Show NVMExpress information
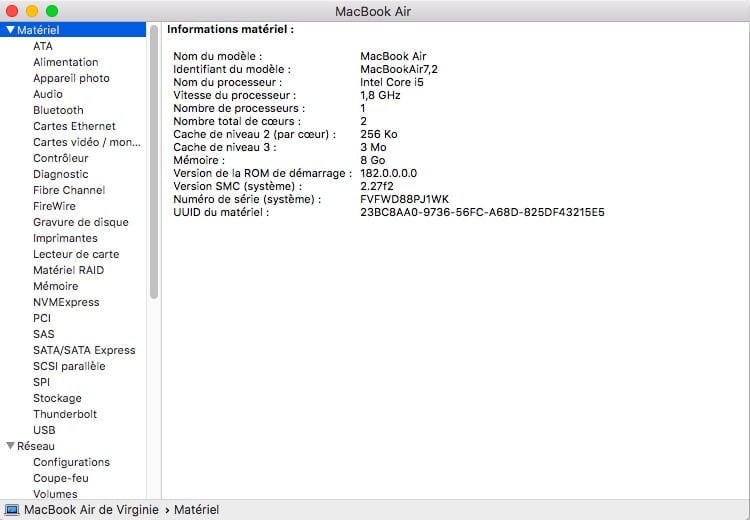 66,302
